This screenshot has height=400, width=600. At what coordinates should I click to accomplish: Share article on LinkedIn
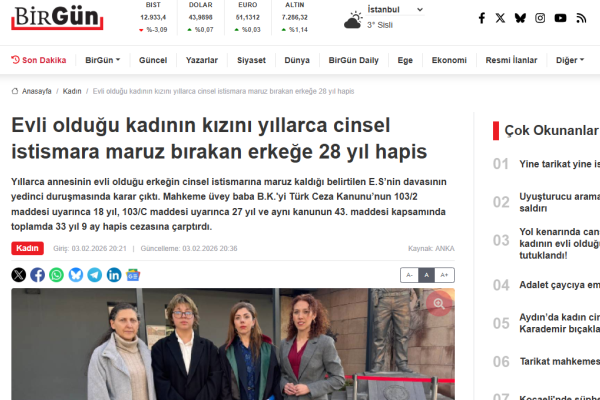[114, 275]
